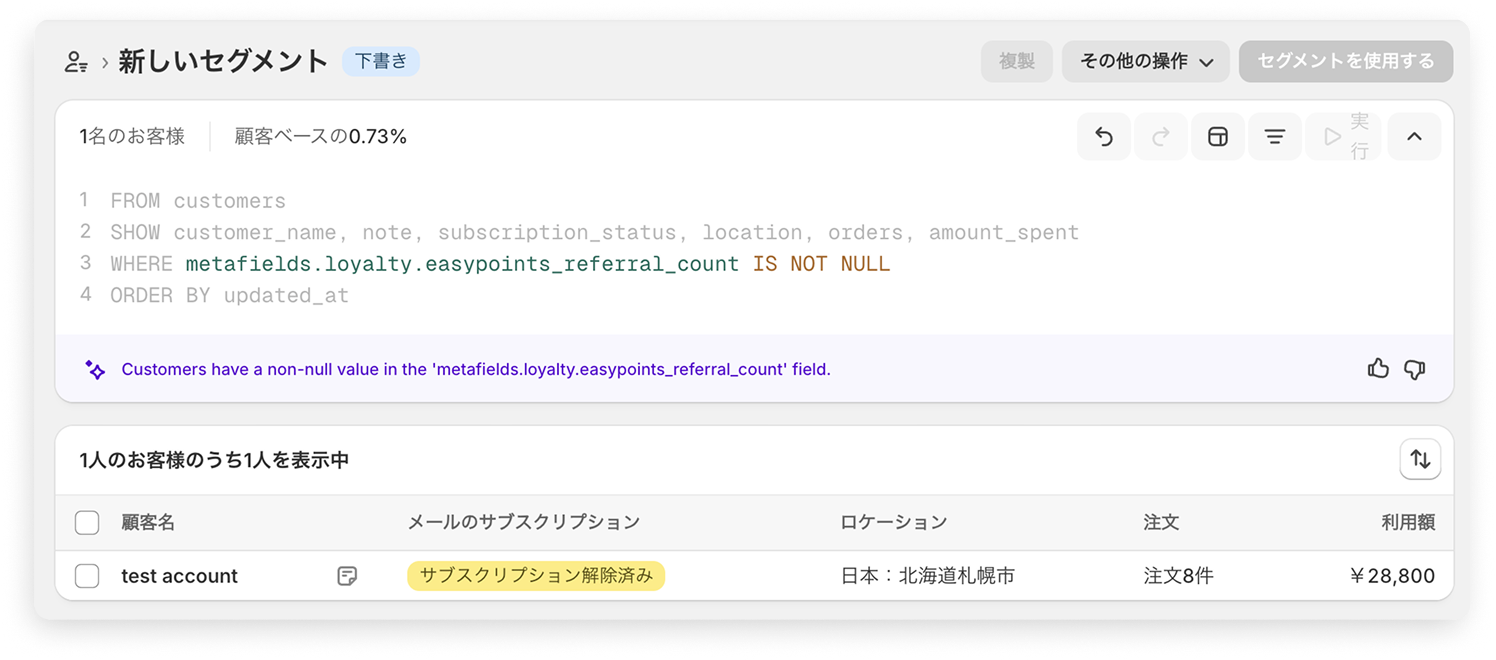Click 顧客名 column header
Viewport: 1496px width, 660px height.
[148, 522]
